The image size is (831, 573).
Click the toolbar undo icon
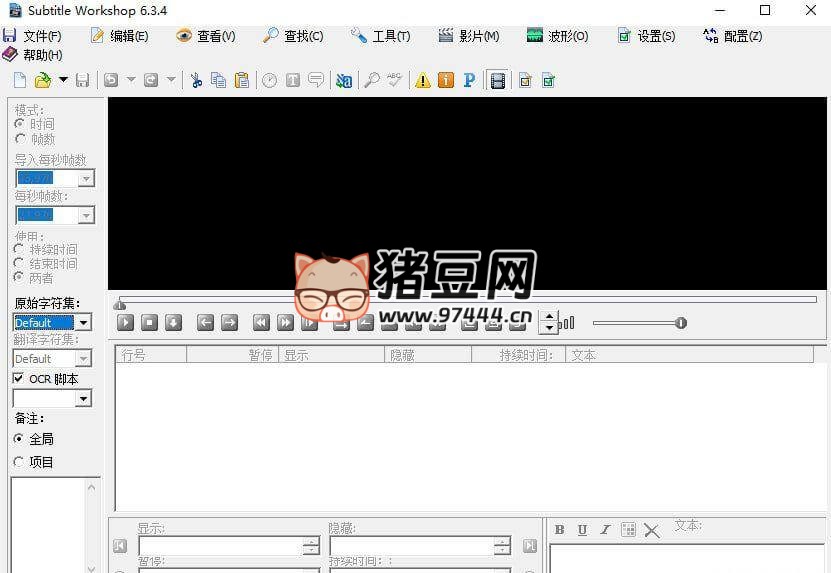[x=111, y=81]
